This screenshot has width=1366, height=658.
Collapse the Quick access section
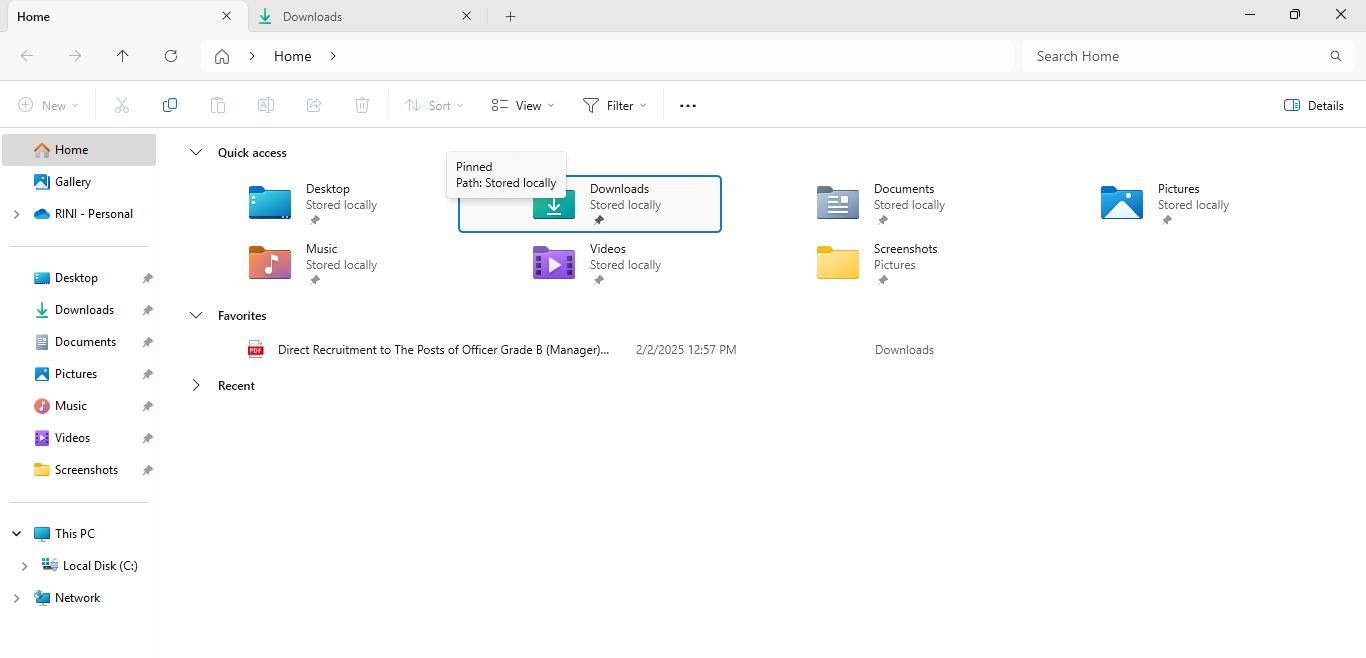[x=196, y=153]
